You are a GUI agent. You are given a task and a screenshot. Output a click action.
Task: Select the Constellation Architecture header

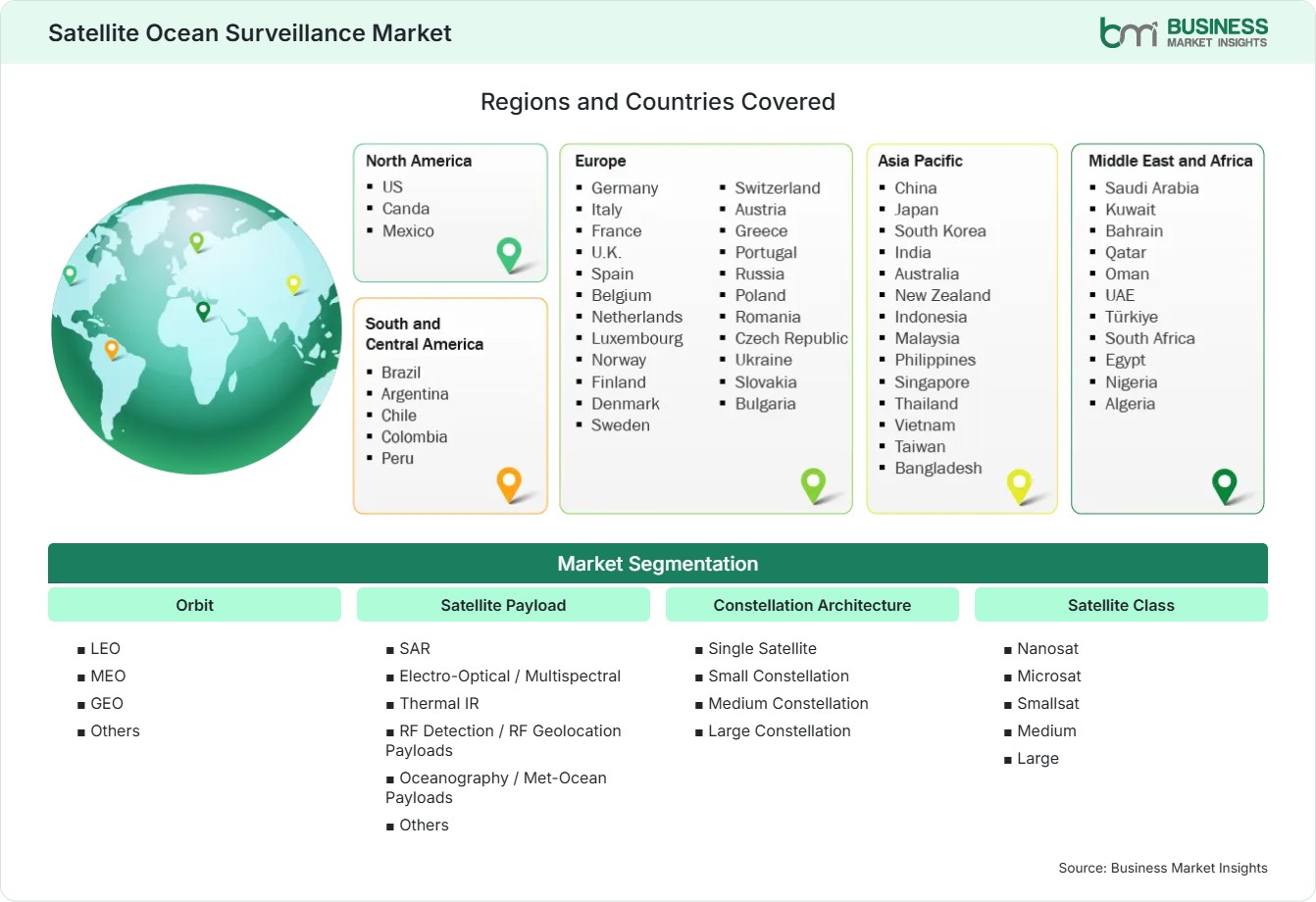coord(812,605)
